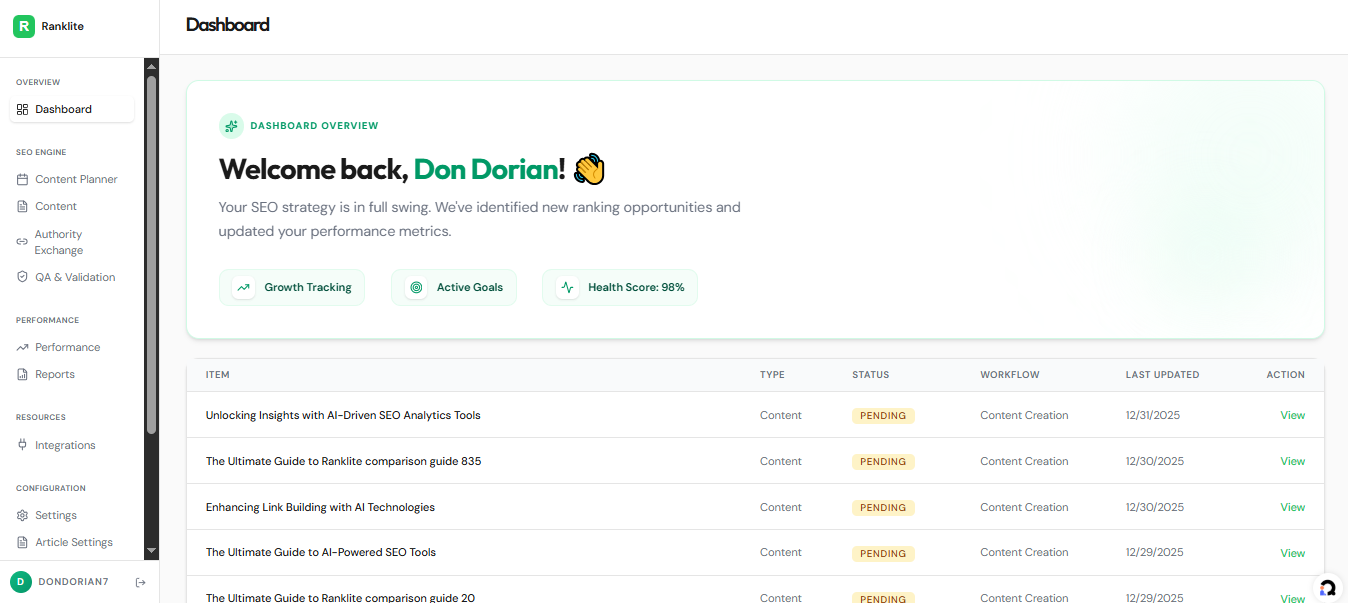The height and width of the screenshot is (603, 1348).
Task: Open Performance from the sidebar
Action: (69, 347)
